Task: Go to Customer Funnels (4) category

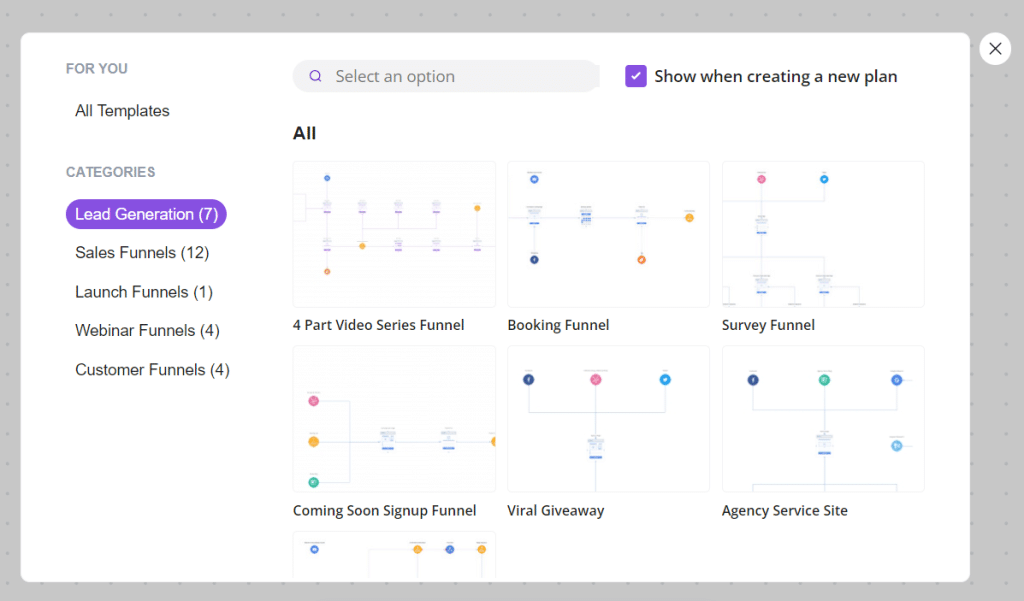Action: tap(152, 370)
